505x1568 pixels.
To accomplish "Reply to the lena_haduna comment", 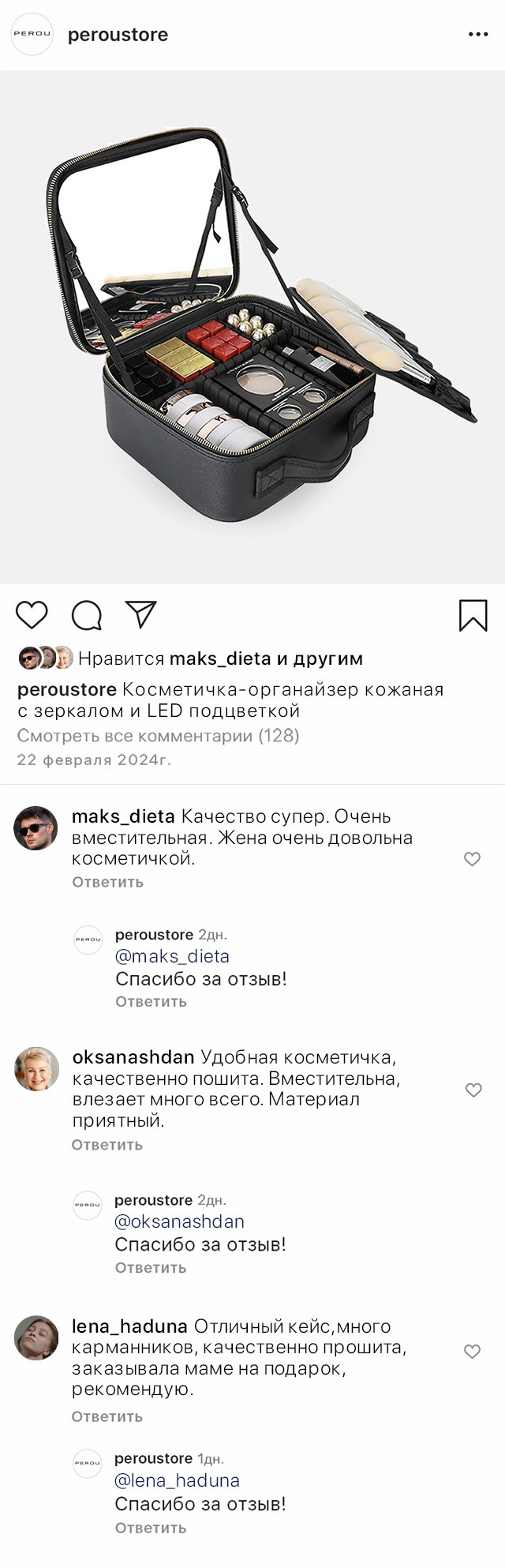I will pyautogui.click(x=107, y=1416).
